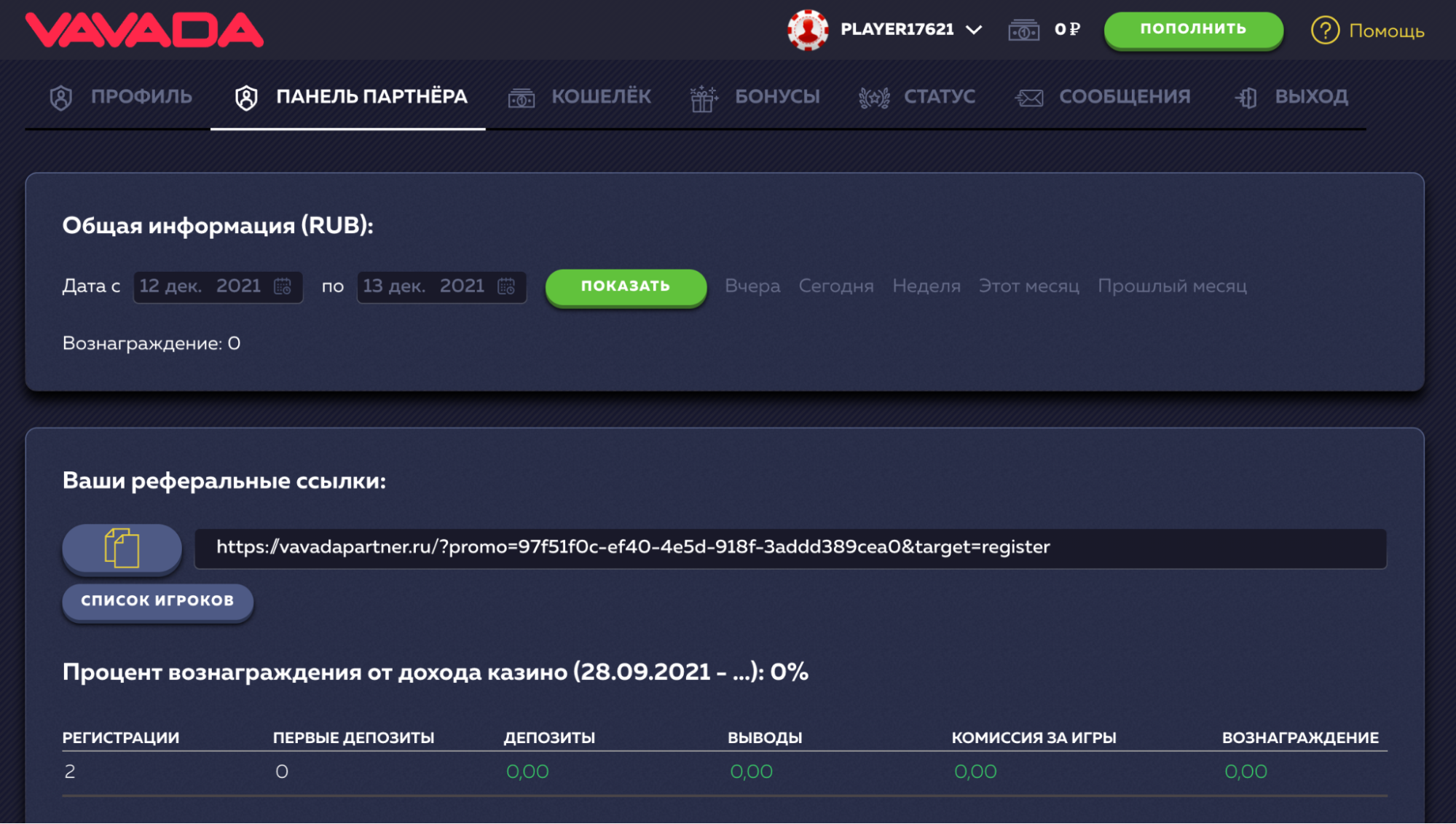Select the Вчера date filter
The image size is (1456, 824).
coord(752,286)
